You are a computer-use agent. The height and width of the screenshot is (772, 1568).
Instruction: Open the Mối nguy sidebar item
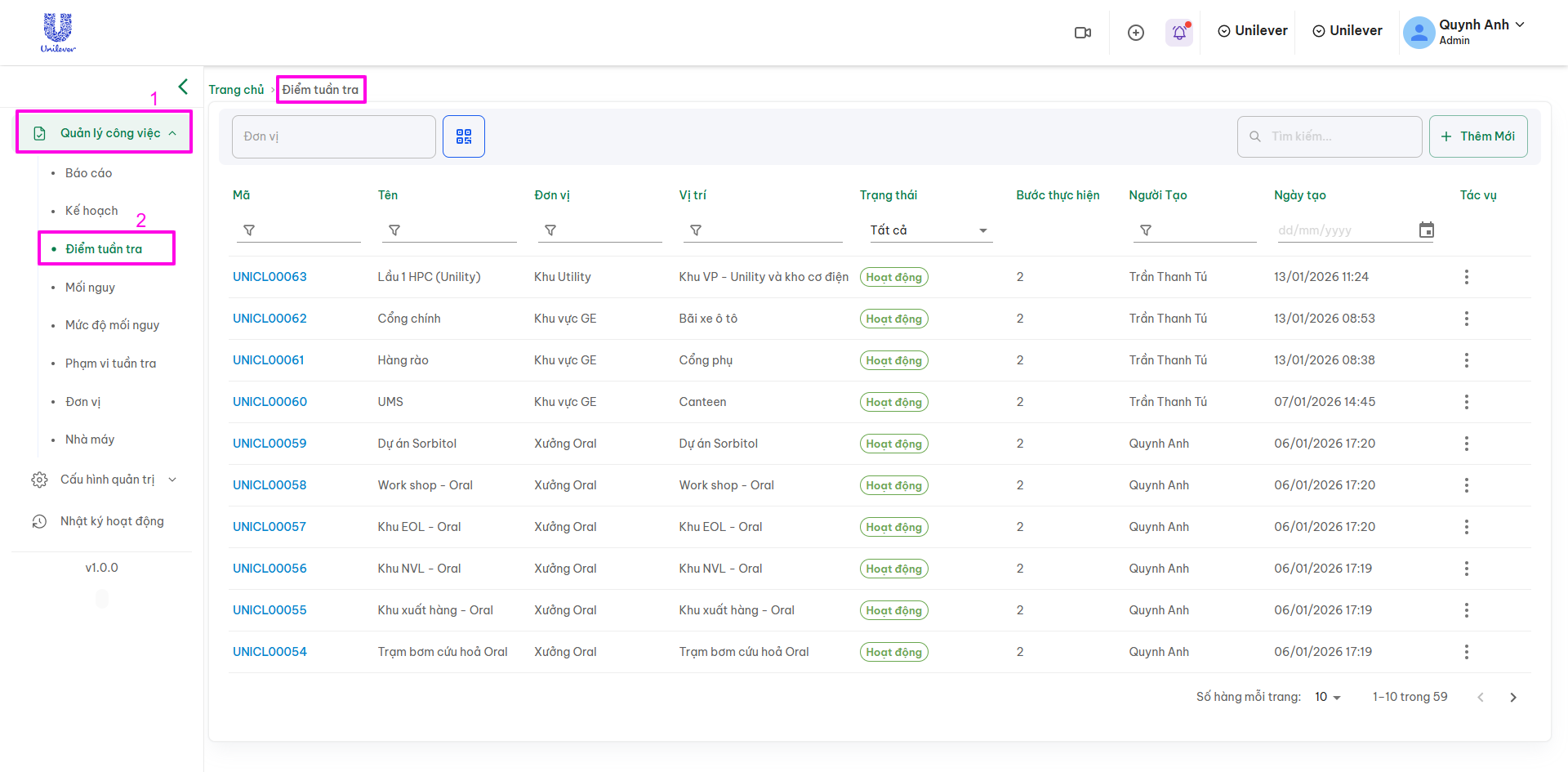90,288
